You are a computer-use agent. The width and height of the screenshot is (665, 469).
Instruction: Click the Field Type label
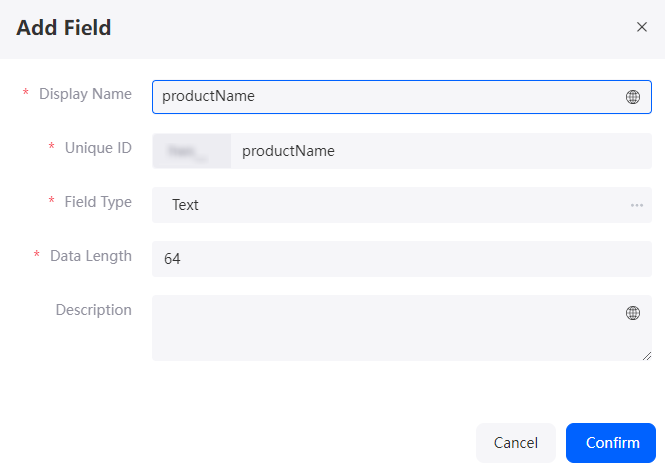coord(98,202)
